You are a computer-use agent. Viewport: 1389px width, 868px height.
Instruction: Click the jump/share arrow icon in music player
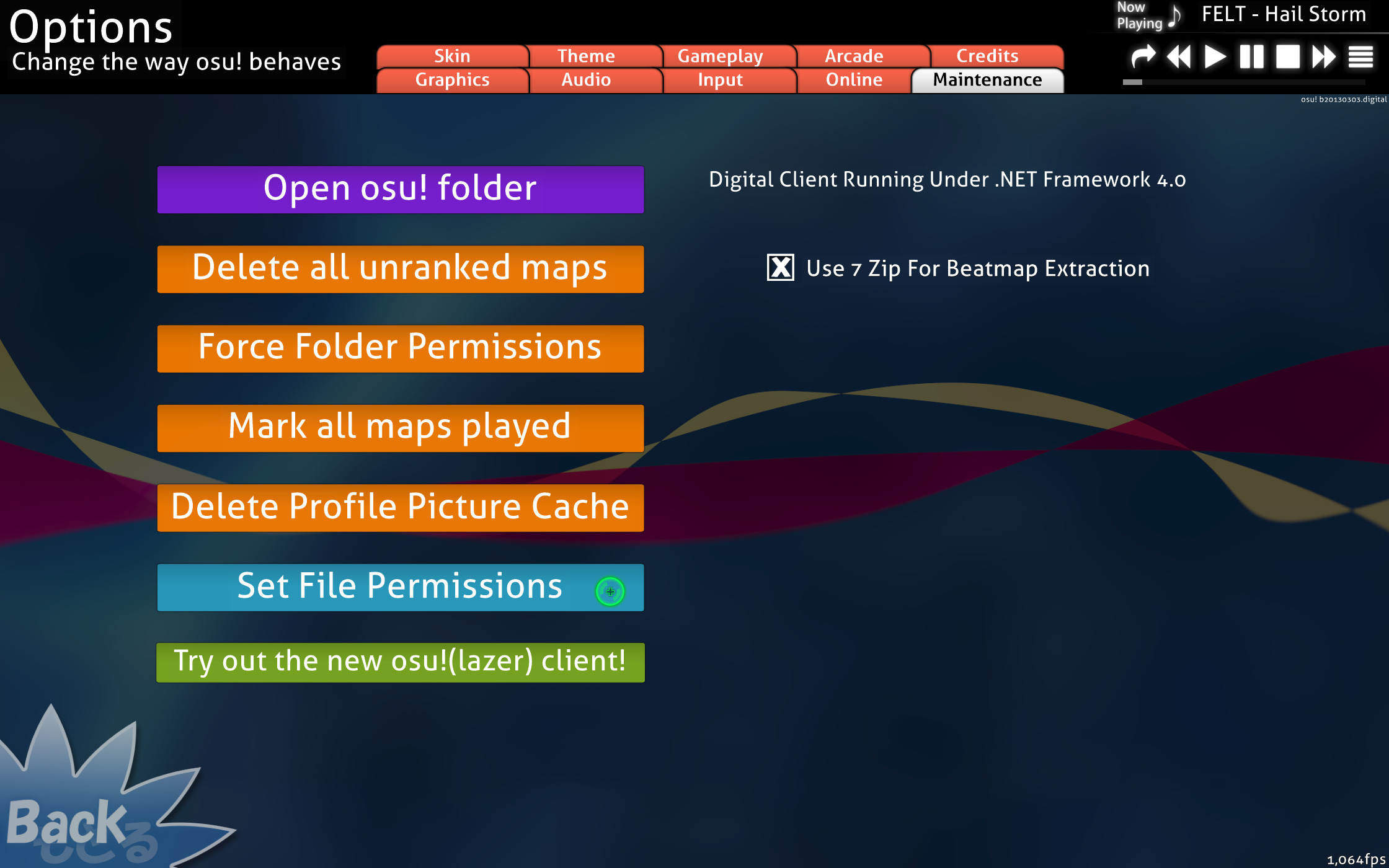click(x=1142, y=57)
